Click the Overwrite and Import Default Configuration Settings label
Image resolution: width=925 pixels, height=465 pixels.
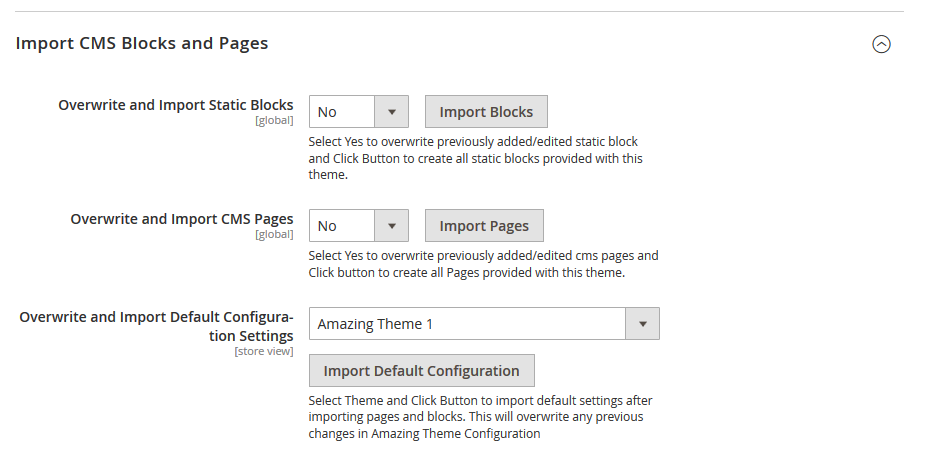(156, 326)
